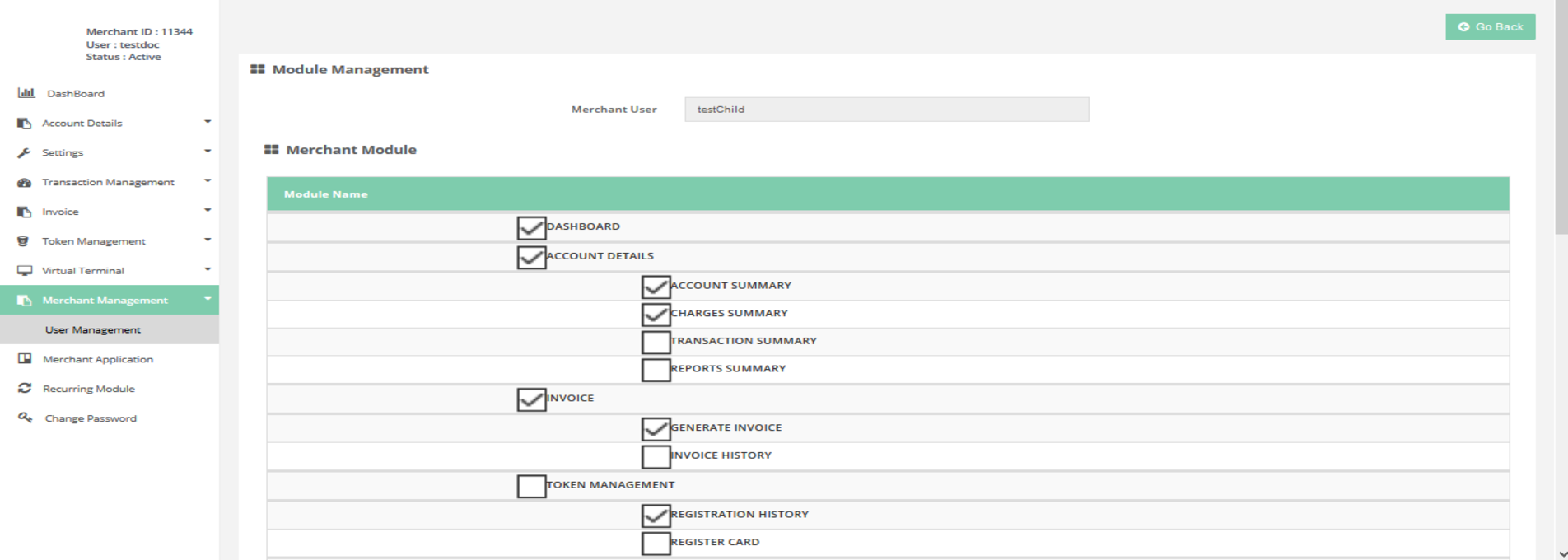1568x560 pixels.
Task: Click the DashBoard bar chart icon
Action: pyautogui.click(x=26, y=93)
